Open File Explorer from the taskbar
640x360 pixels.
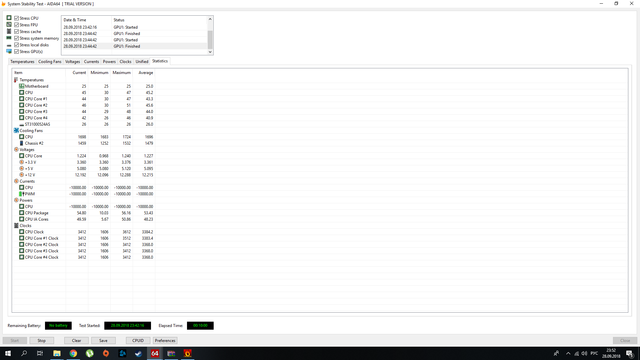tap(57, 353)
